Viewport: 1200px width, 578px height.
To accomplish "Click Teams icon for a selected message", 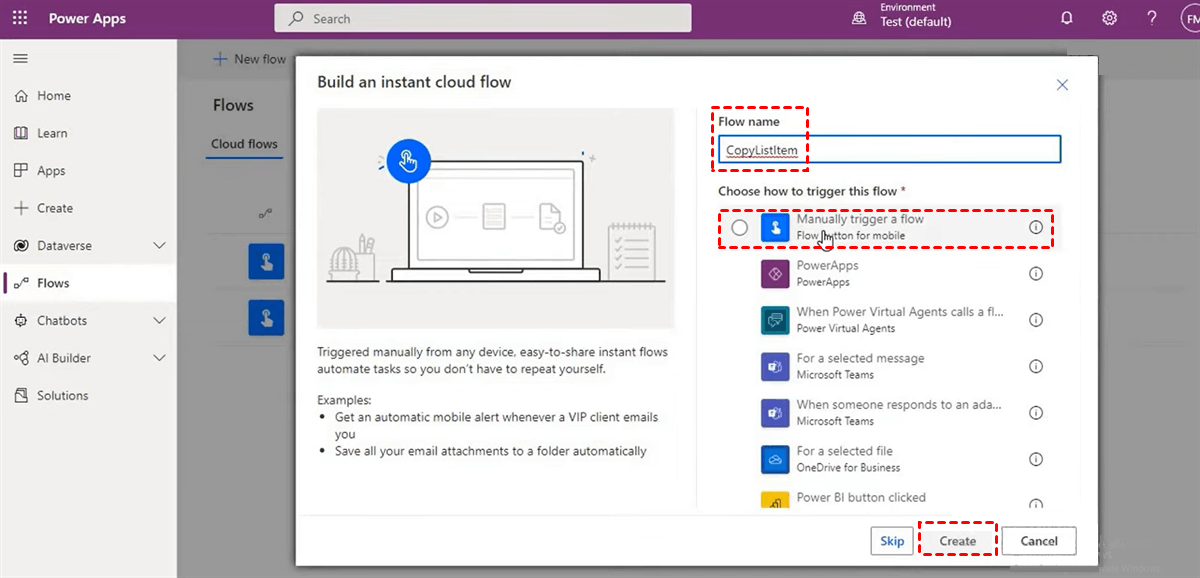I will tap(776, 367).
